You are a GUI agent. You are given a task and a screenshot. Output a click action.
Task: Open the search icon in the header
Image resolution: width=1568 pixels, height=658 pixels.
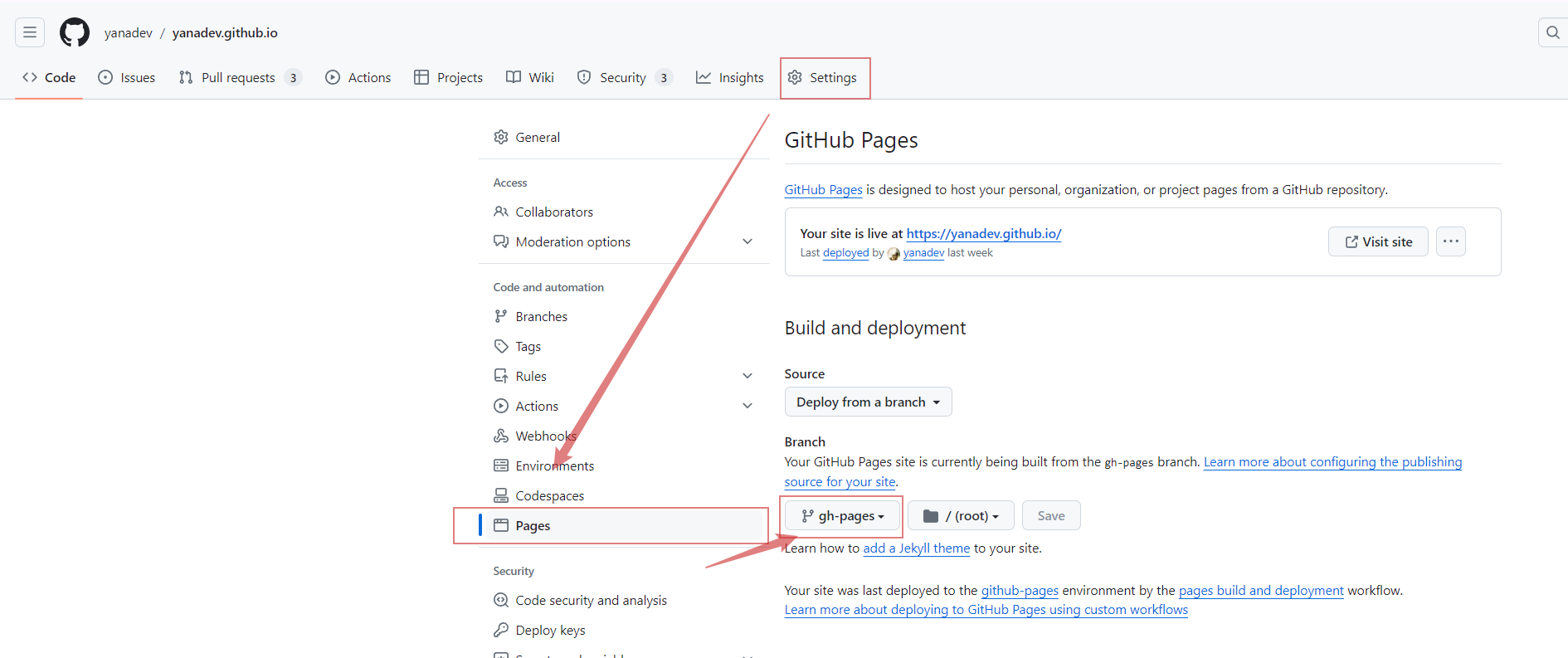click(x=1552, y=32)
